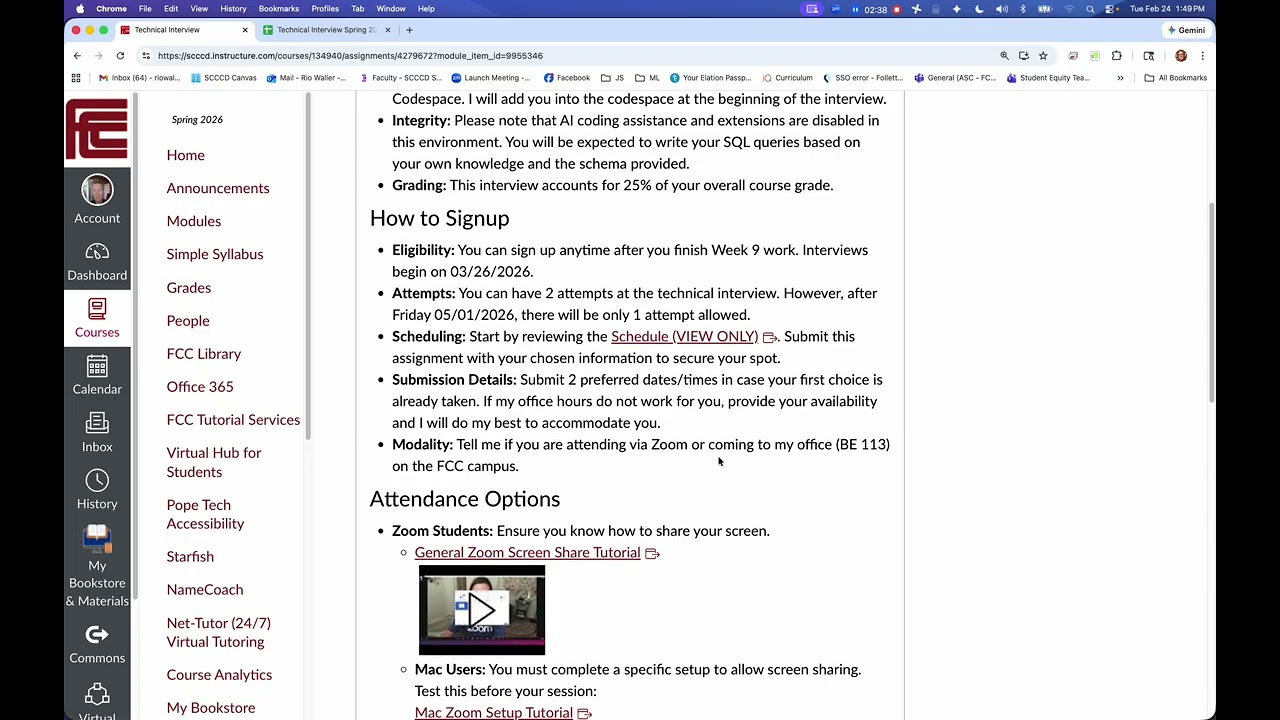Open macOS Spotlight search
This screenshot has width=1280, height=720.
(x=1090, y=9)
